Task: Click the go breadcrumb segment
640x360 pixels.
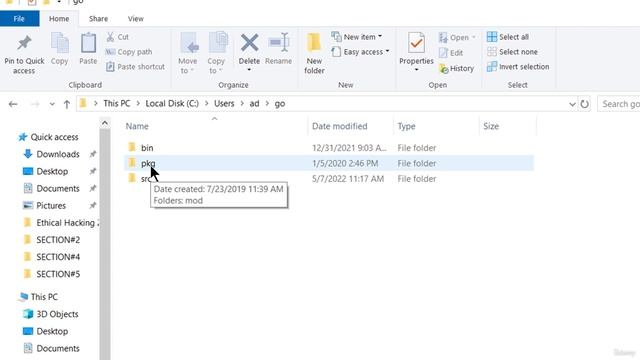Action: click(280, 104)
